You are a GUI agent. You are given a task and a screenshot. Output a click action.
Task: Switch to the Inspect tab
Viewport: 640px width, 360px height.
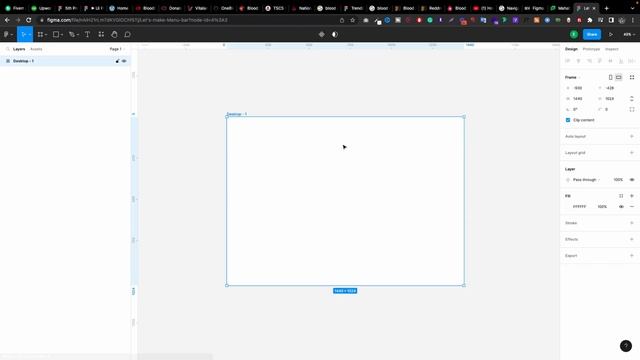tap(611, 49)
